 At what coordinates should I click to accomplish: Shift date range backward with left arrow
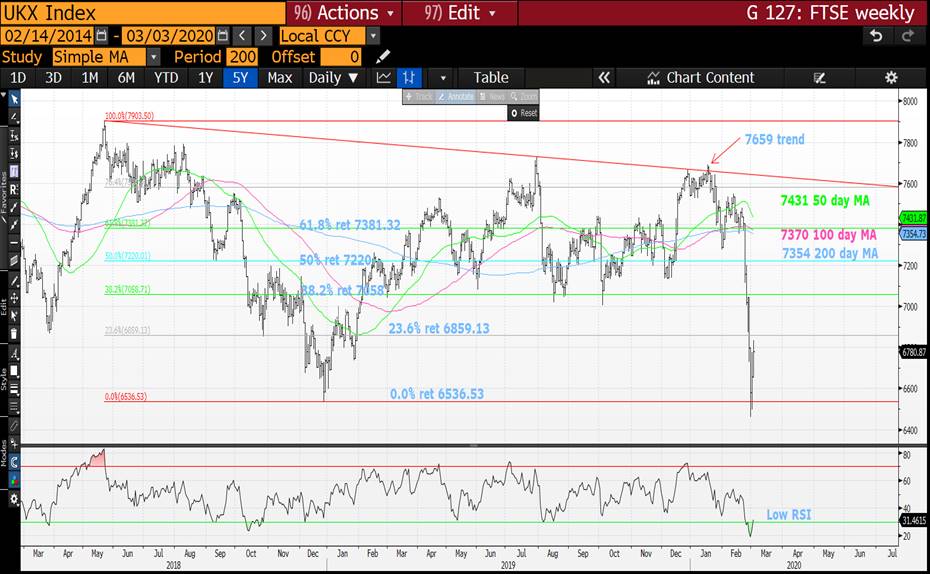click(242, 36)
